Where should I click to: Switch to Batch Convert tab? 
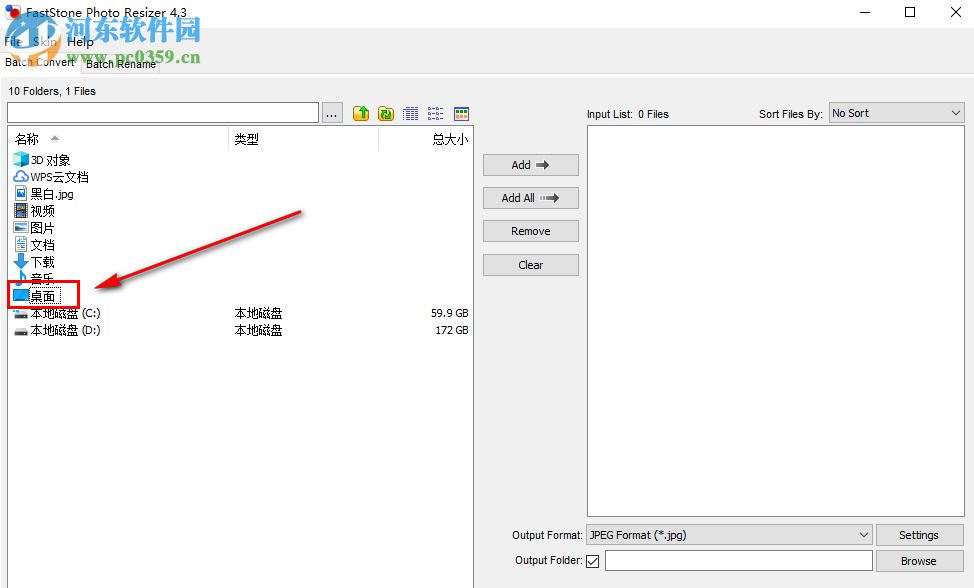pyautogui.click(x=40, y=62)
